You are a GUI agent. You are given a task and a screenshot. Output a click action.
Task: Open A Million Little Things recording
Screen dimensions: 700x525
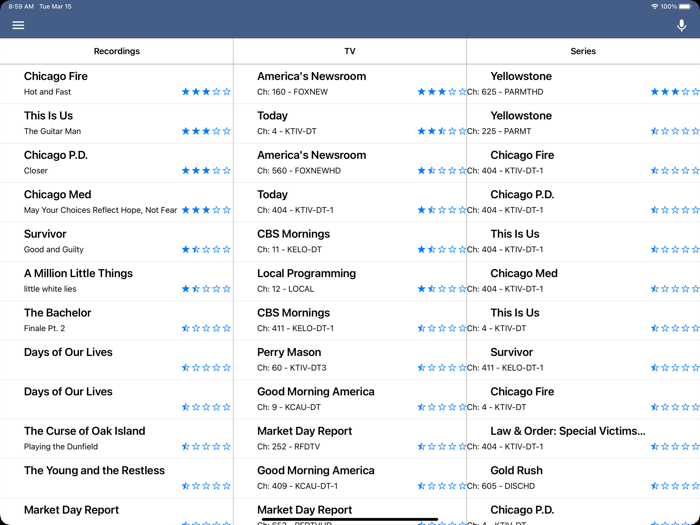click(117, 281)
